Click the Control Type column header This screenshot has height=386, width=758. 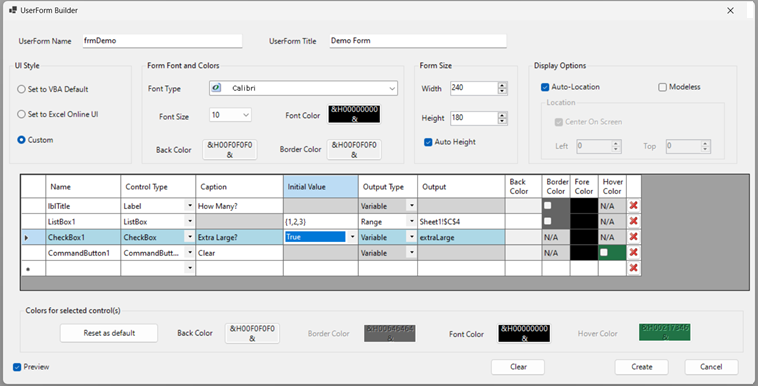pyautogui.click(x=158, y=187)
